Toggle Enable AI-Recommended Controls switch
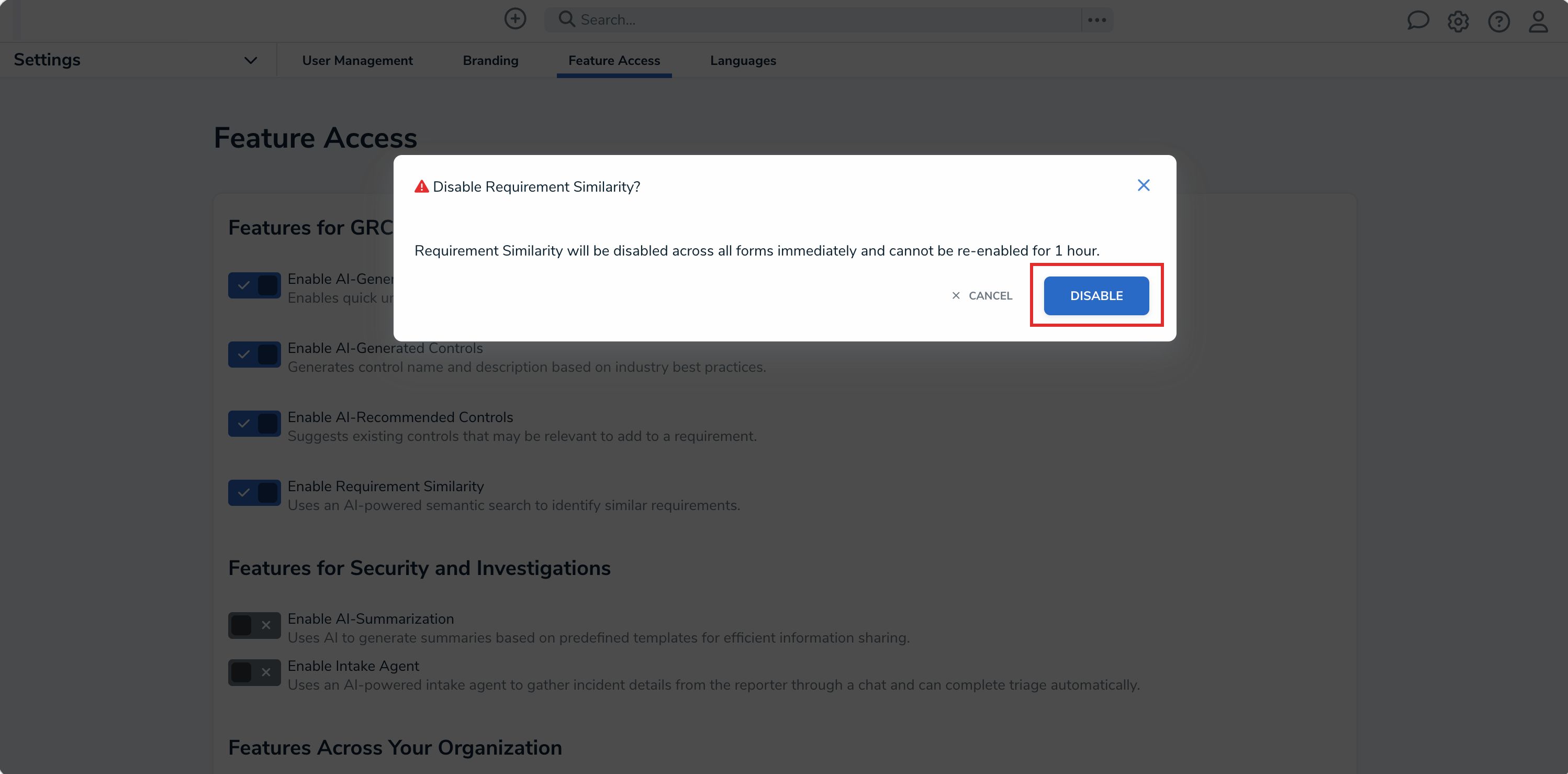Image resolution: width=1568 pixels, height=774 pixels. (254, 424)
